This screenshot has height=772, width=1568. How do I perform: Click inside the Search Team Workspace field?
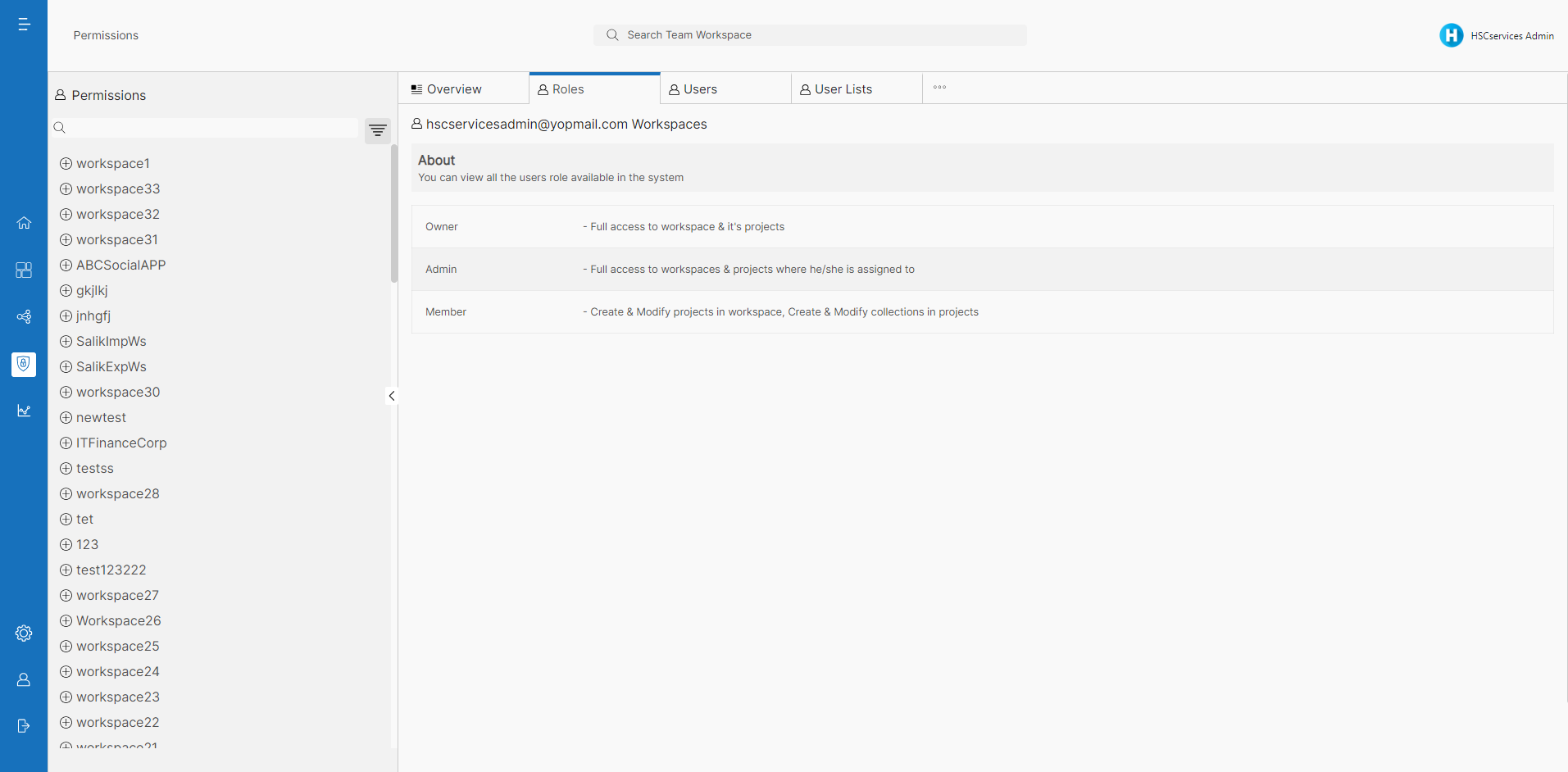[x=810, y=34]
